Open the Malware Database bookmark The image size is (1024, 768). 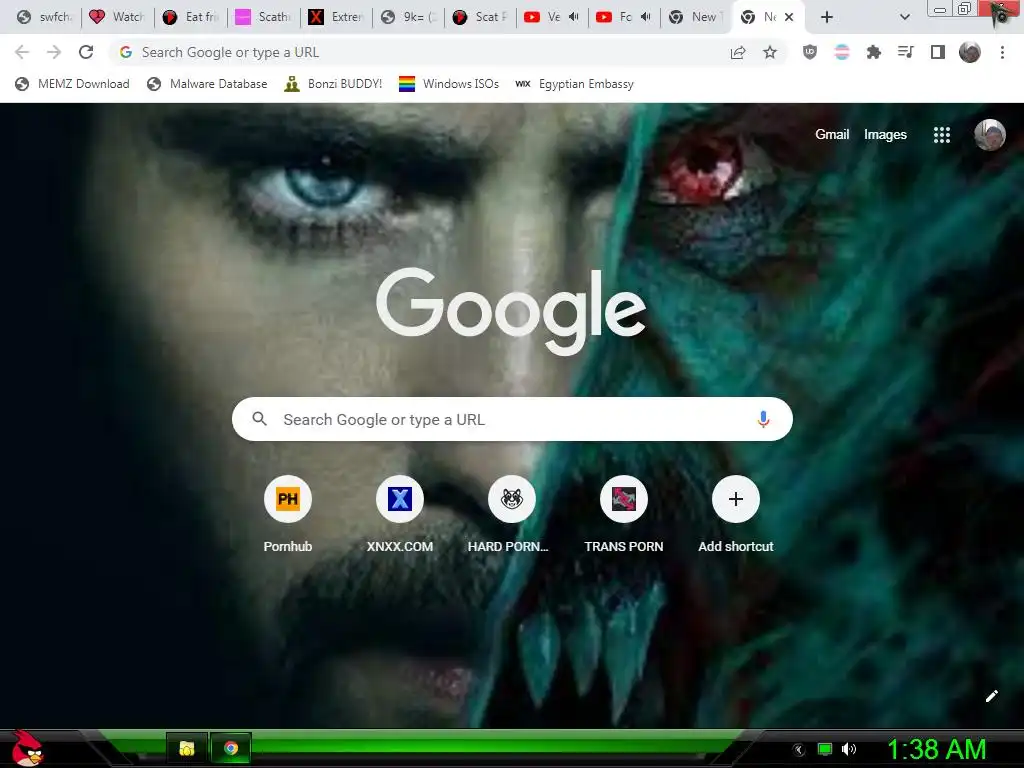pyautogui.click(x=207, y=84)
